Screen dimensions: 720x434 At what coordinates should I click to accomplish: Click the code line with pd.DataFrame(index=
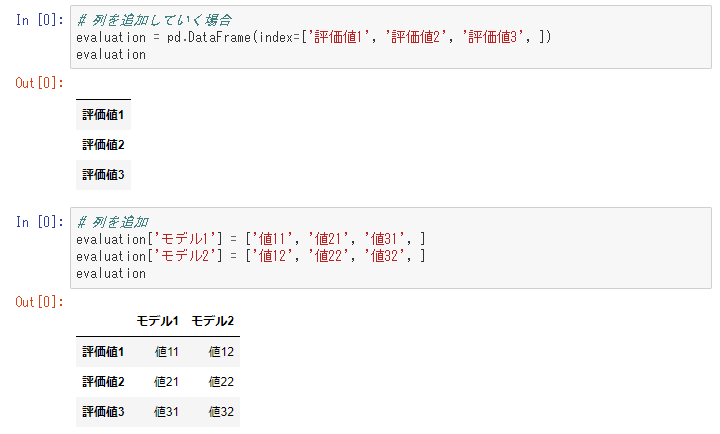[314, 37]
